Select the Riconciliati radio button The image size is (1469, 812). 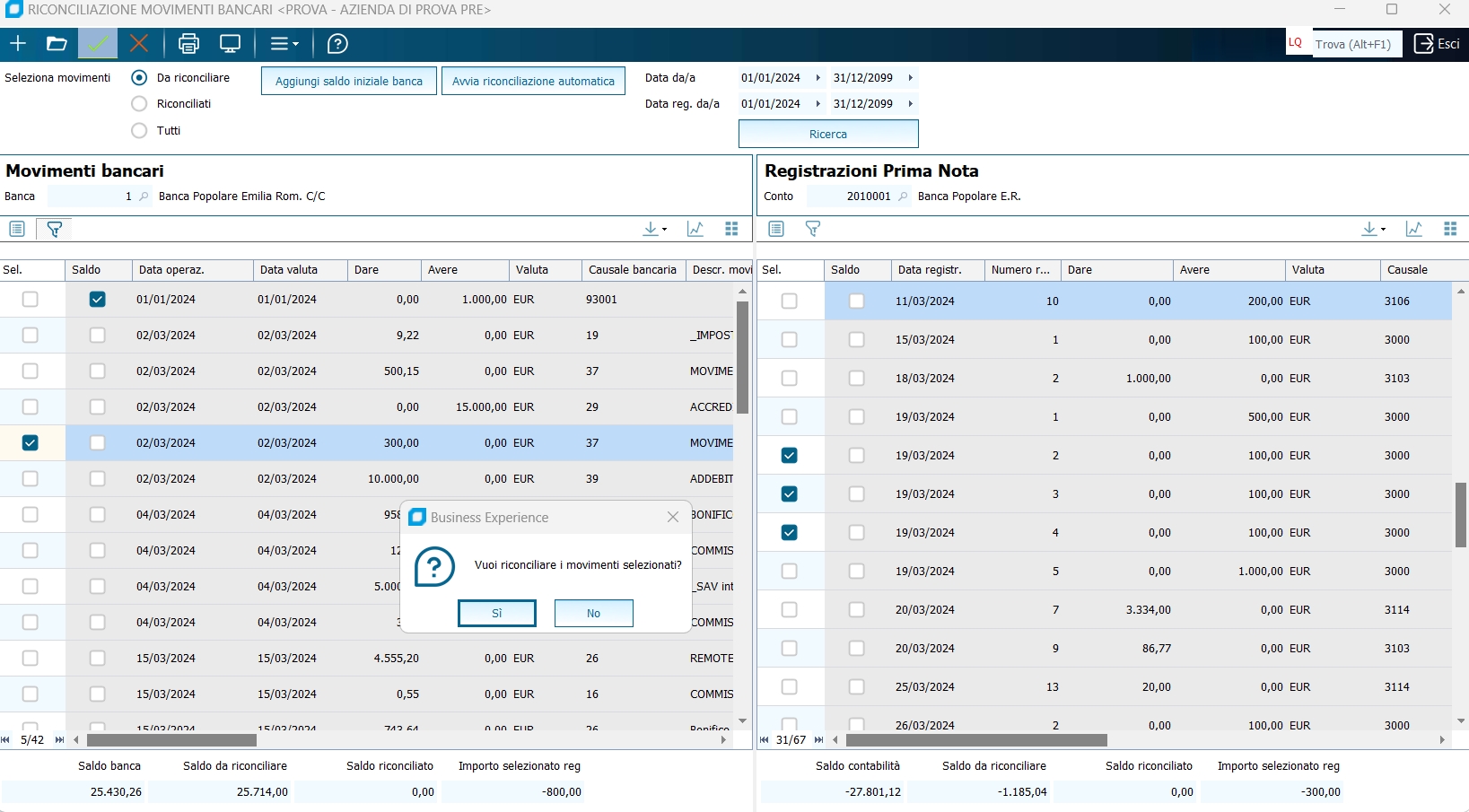coord(139,104)
